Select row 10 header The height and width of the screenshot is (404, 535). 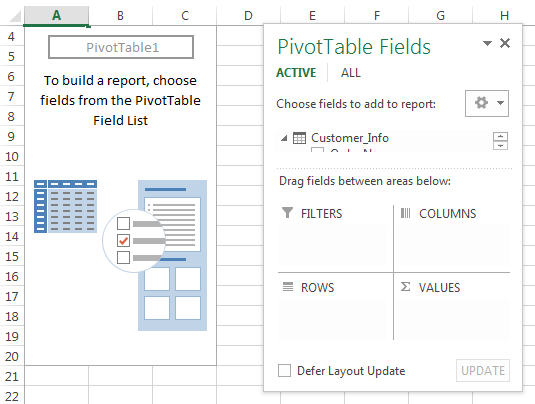click(12, 156)
